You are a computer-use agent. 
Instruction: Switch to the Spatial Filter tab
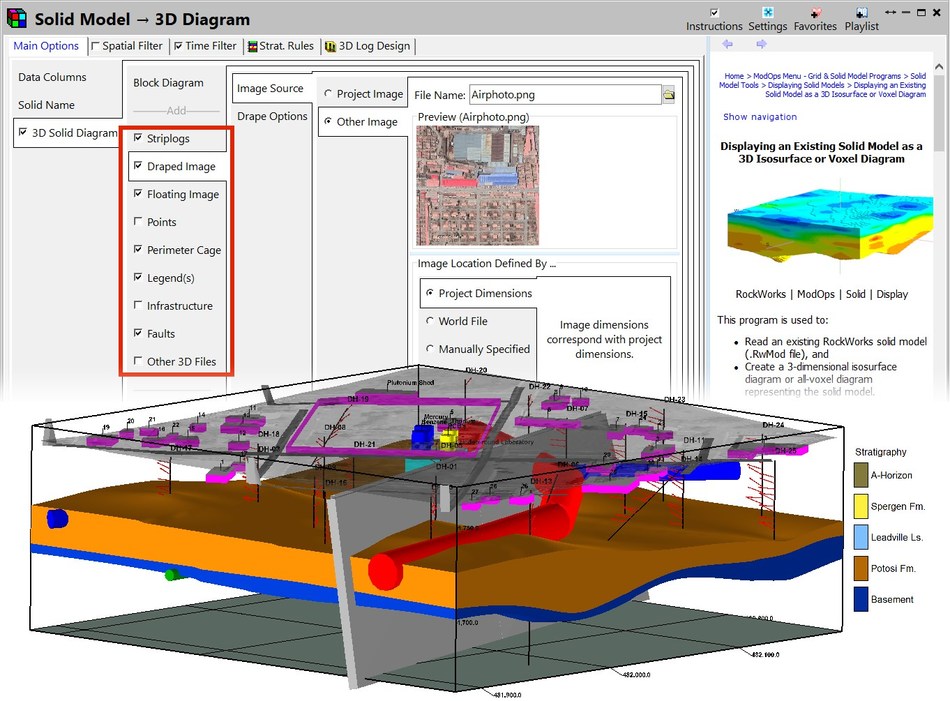pyautogui.click(x=130, y=46)
